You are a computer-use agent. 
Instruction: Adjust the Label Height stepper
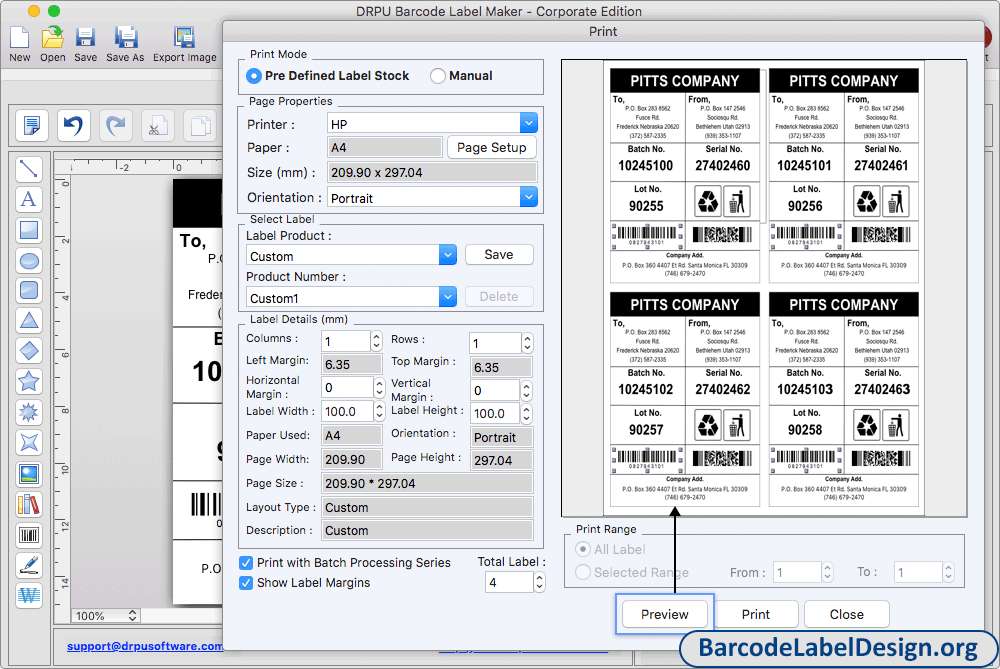(x=526, y=413)
